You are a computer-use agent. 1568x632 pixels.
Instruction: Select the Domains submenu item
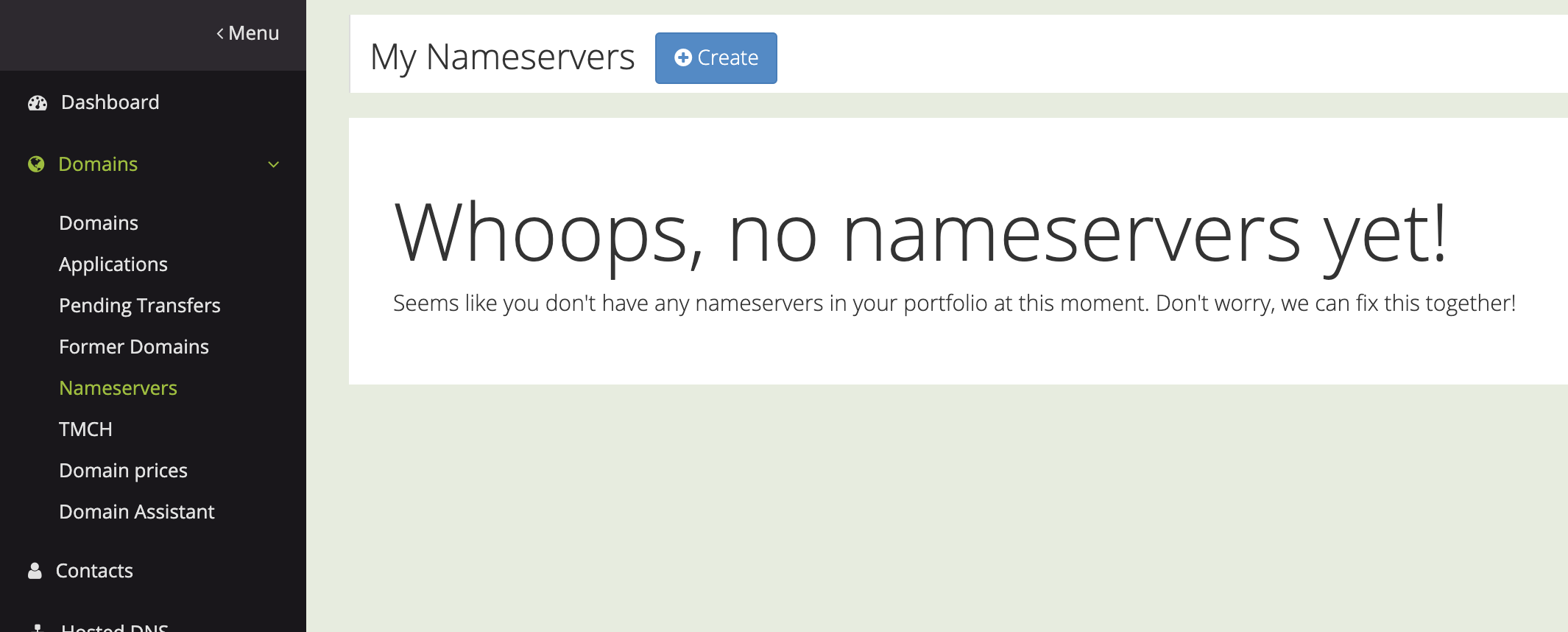[99, 223]
